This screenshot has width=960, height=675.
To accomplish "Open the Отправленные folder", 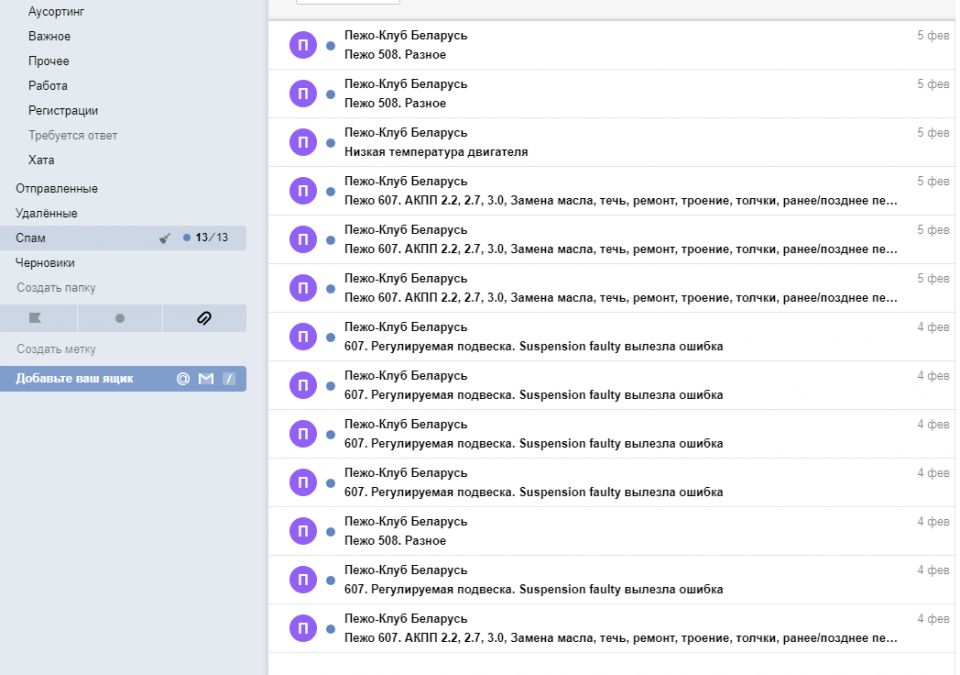I will point(56,189).
